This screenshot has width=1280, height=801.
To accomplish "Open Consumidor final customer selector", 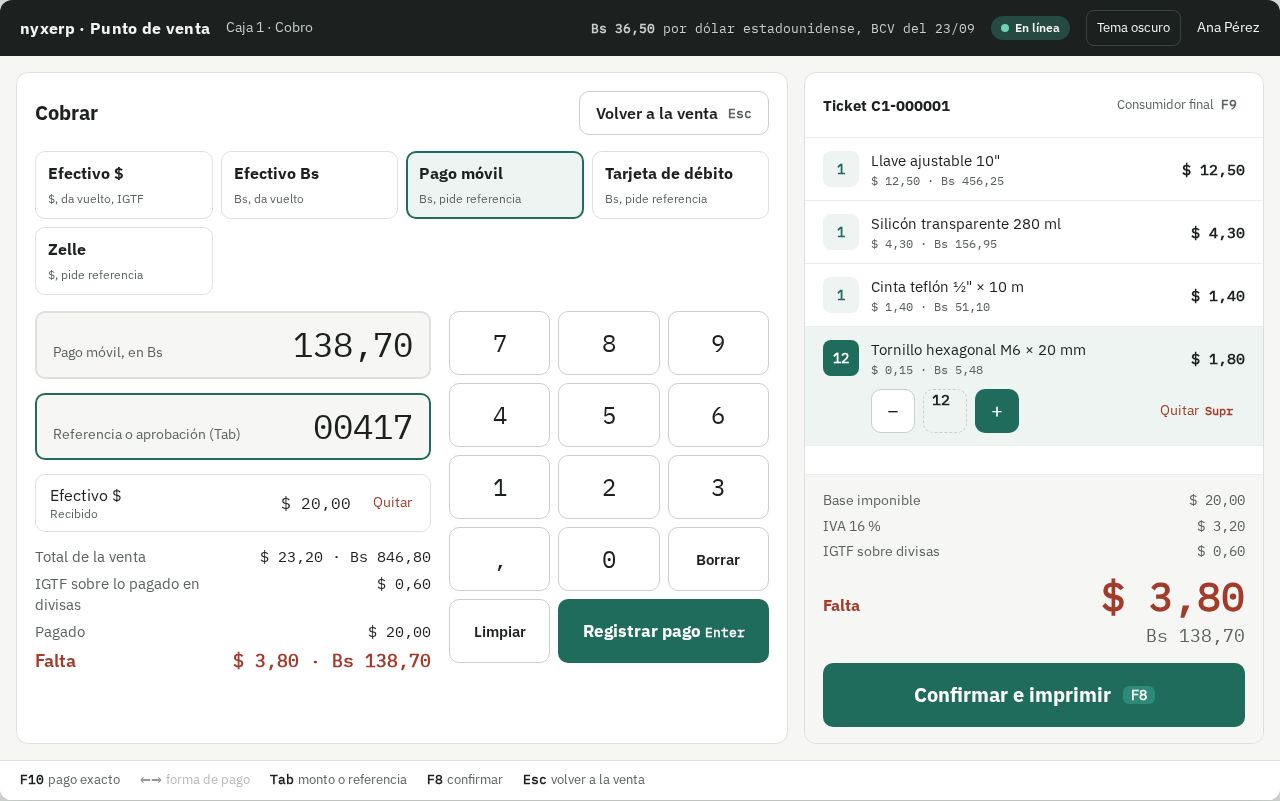I will click(1177, 105).
